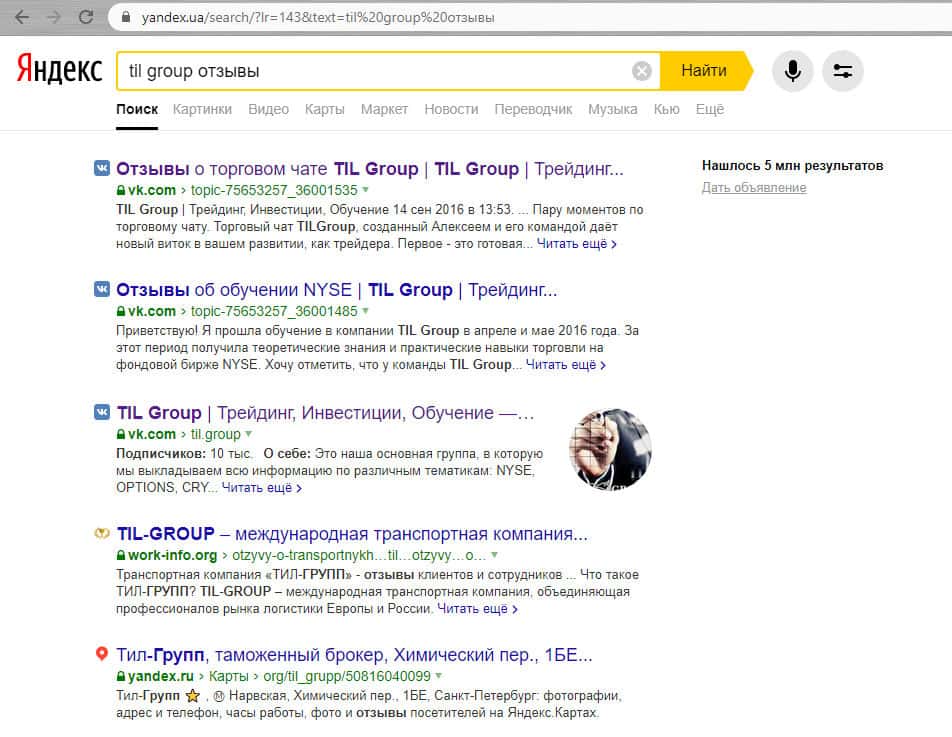This screenshot has width=952, height=737.
Task: Click the star rating icon after Тил-Групп
Action: click(192, 696)
